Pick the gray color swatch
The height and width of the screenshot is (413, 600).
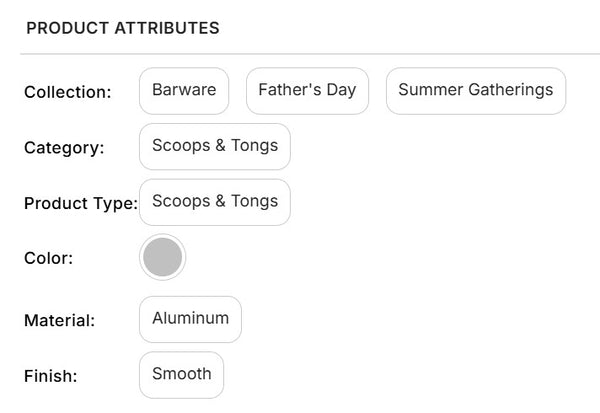163,258
